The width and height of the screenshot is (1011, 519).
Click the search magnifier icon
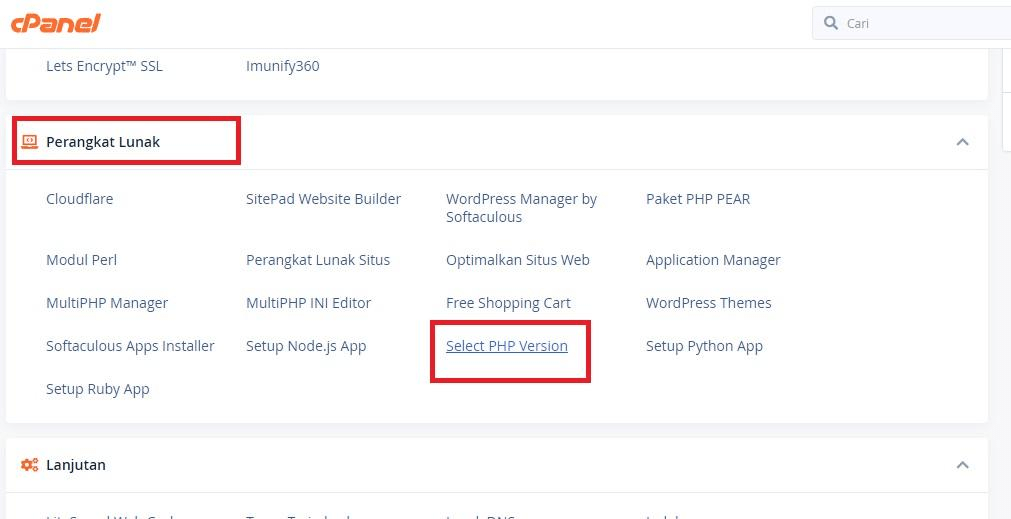point(831,23)
